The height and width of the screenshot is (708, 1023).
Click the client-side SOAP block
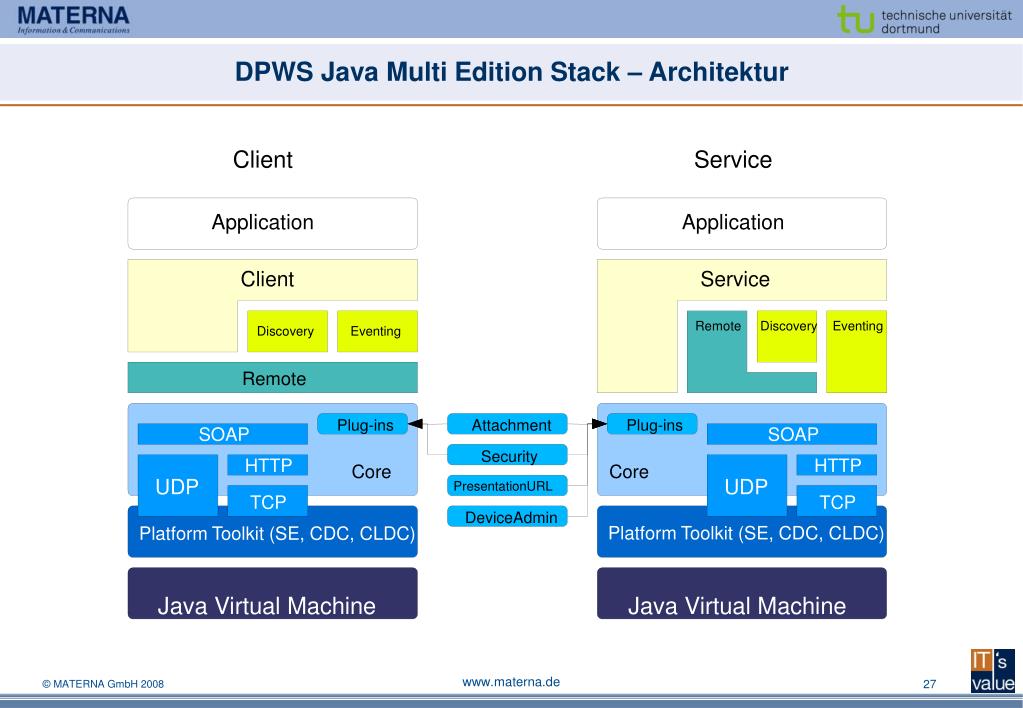point(222,434)
